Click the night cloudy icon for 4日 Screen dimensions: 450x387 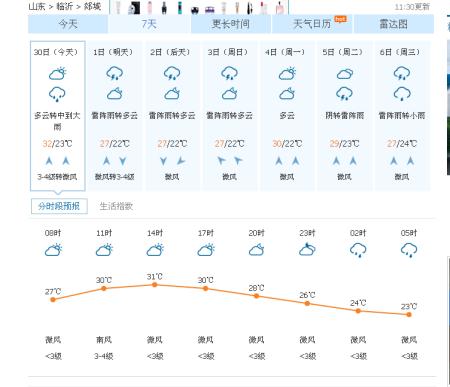[287, 94]
